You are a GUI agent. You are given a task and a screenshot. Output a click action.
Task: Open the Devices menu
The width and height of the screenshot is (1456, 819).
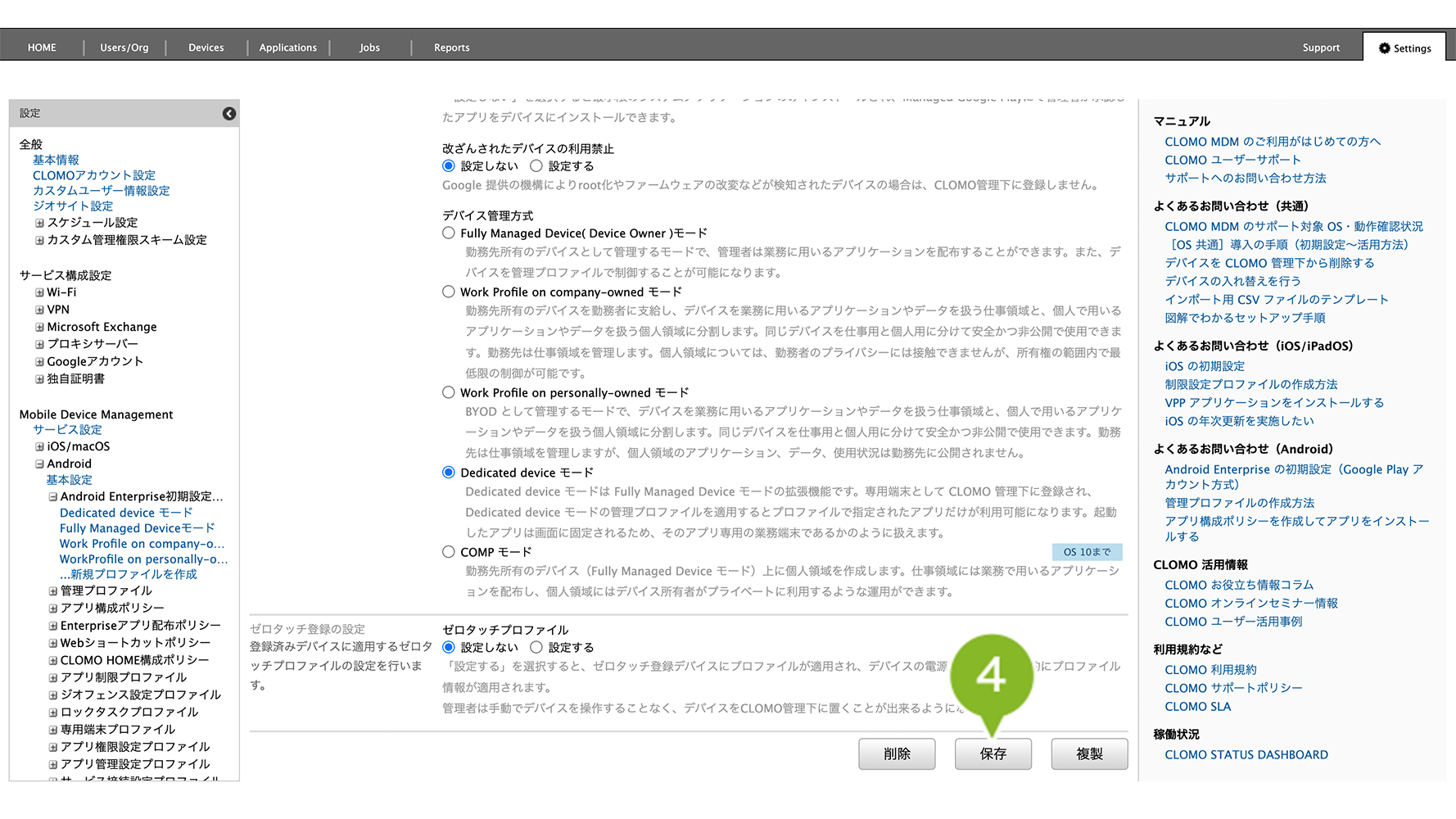pyautogui.click(x=206, y=48)
